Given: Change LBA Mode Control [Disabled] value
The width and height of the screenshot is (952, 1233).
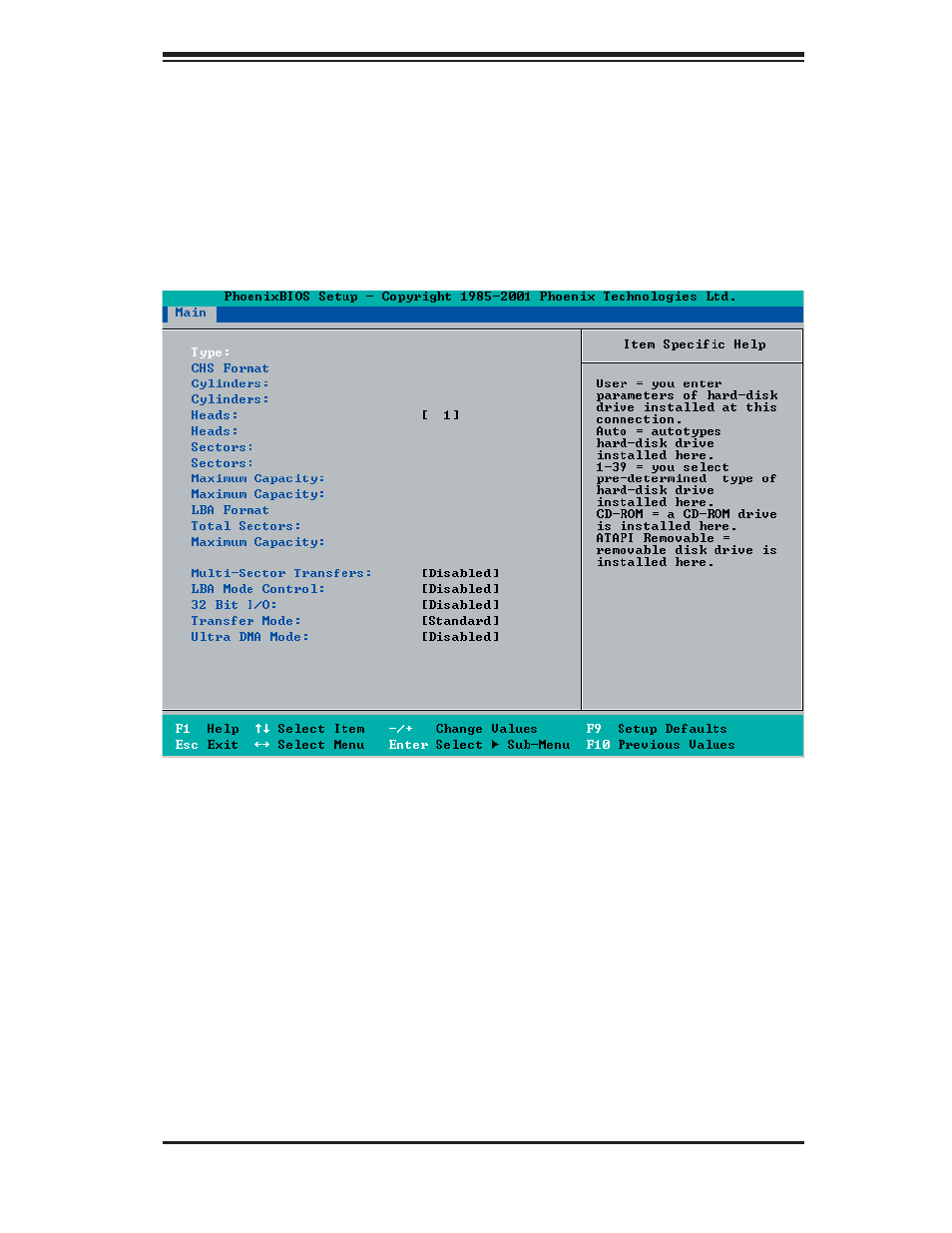Looking at the screenshot, I should pos(460,589).
